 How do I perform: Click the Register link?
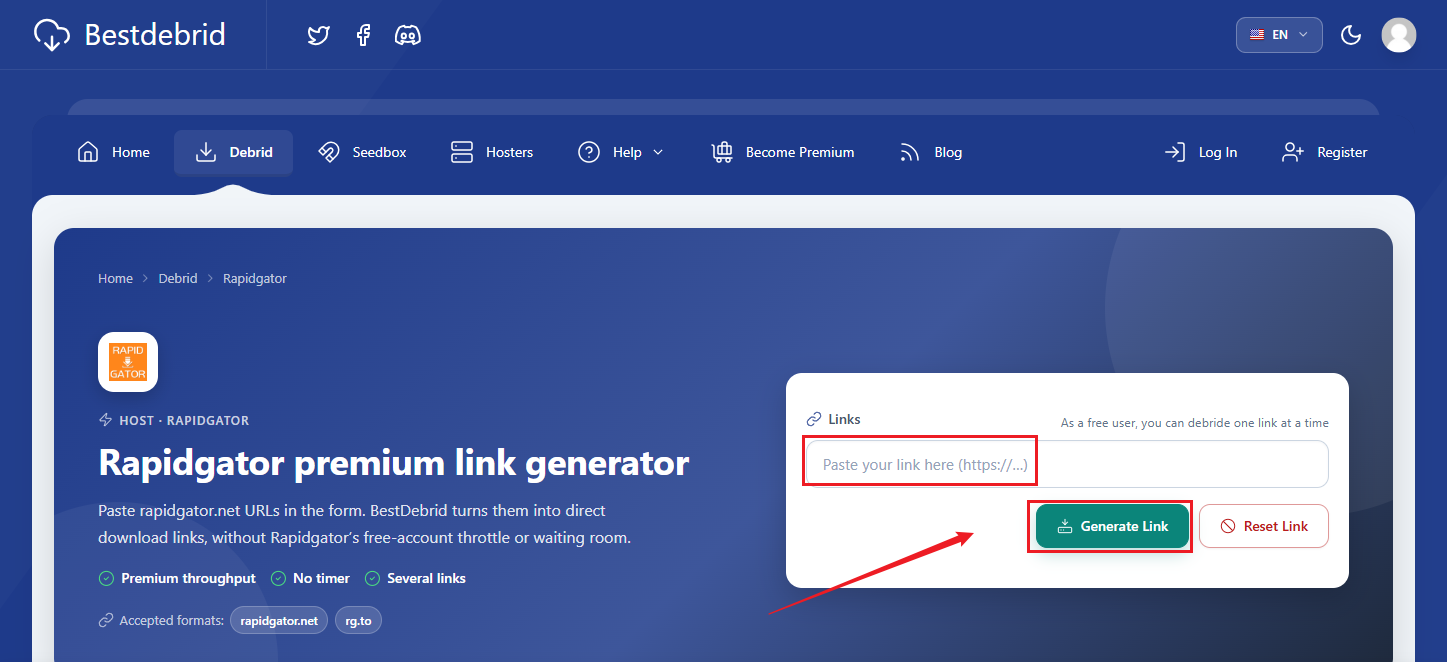(x=1324, y=152)
